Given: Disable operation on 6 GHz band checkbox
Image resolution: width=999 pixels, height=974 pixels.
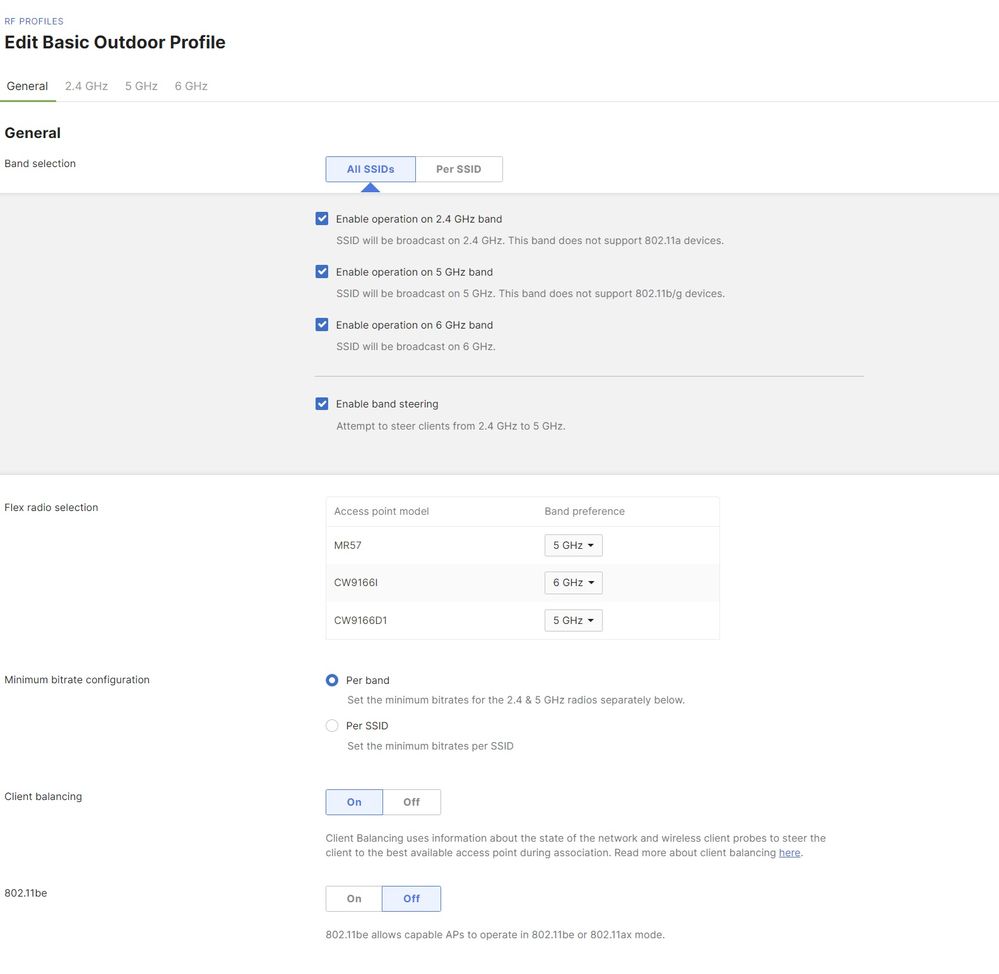Looking at the screenshot, I should coord(322,325).
